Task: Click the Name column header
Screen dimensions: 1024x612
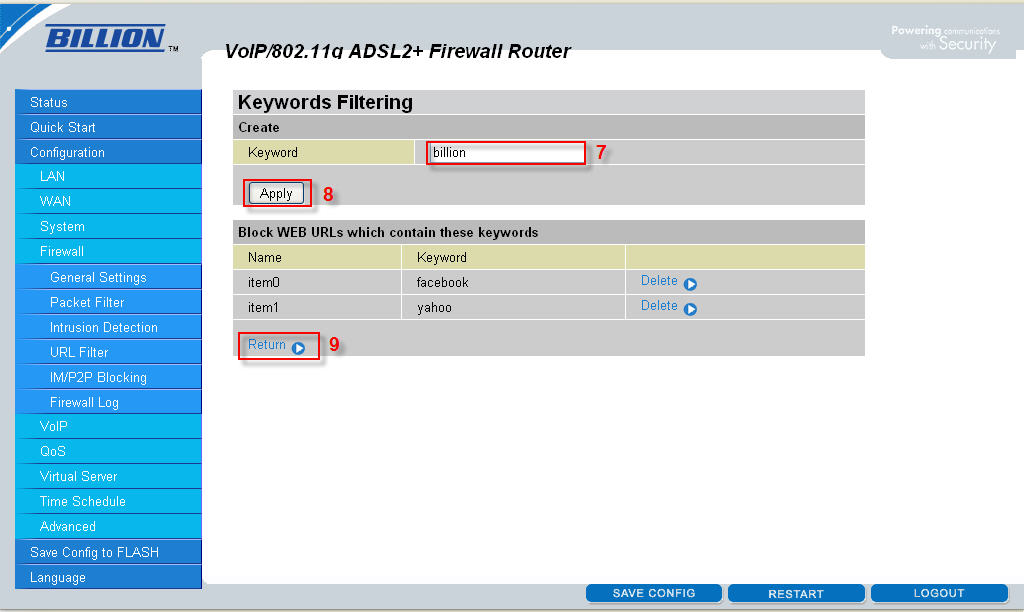Action: coord(317,257)
